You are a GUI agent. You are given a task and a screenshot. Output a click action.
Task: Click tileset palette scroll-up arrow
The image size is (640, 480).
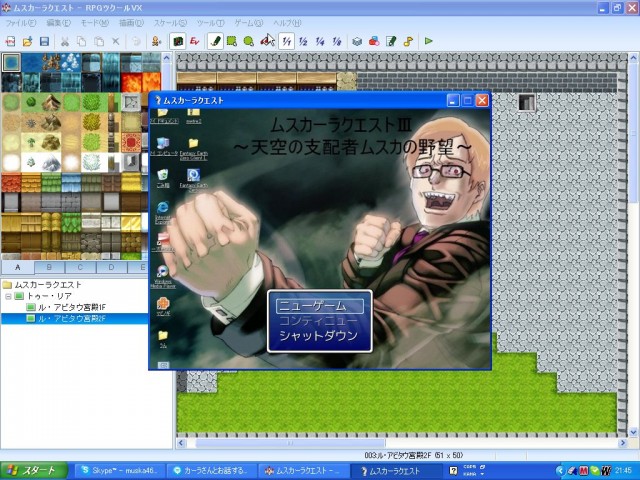click(x=167, y=58)
